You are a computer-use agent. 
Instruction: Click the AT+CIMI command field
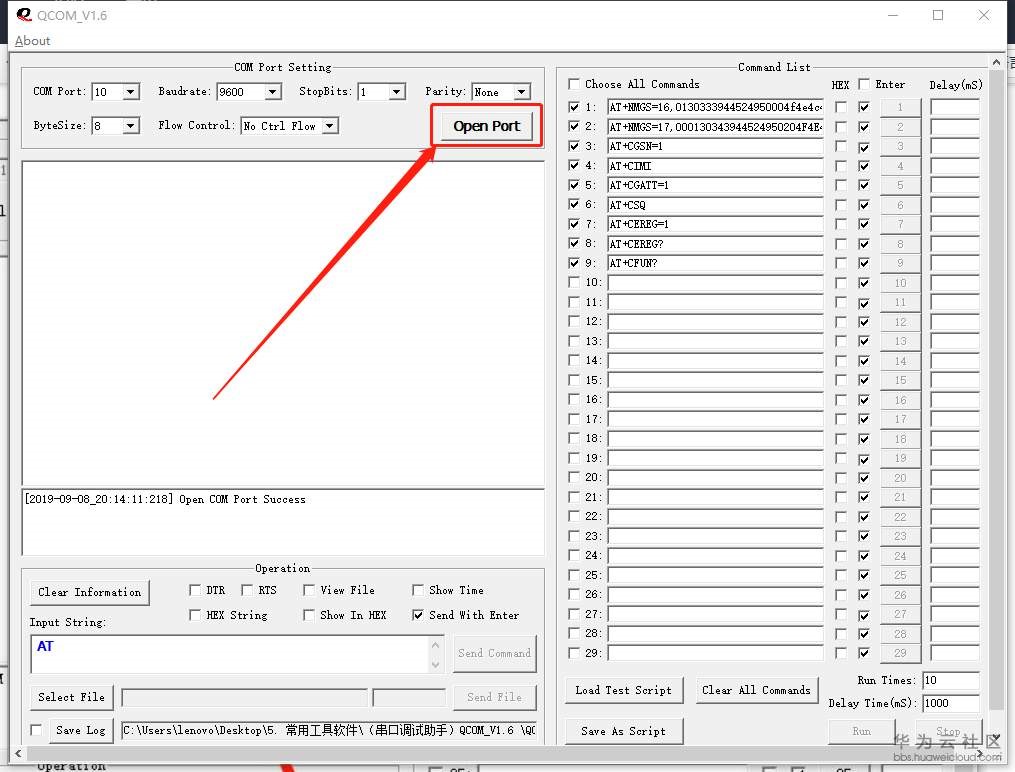click(715, 166)
